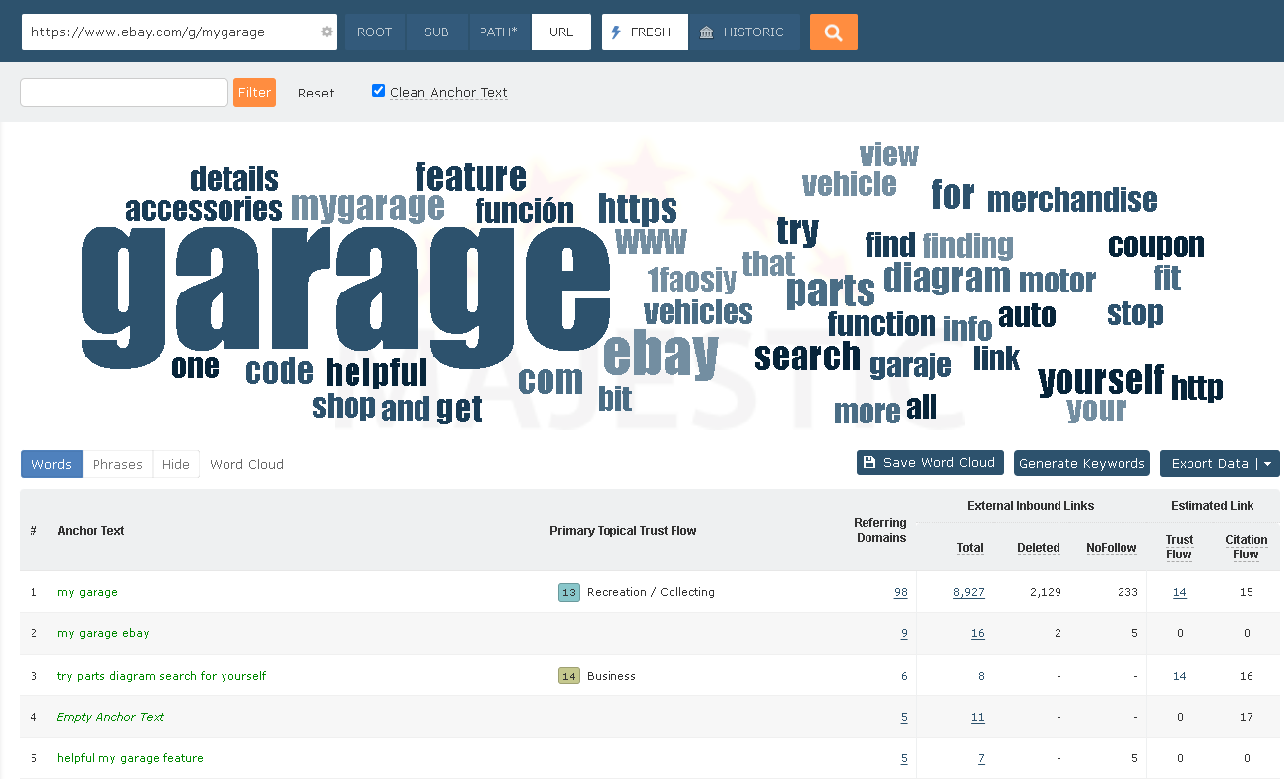Screen dimensions: 1284x779
Task: Switch analysis scope to ROOT
Action: coord(373,31)
